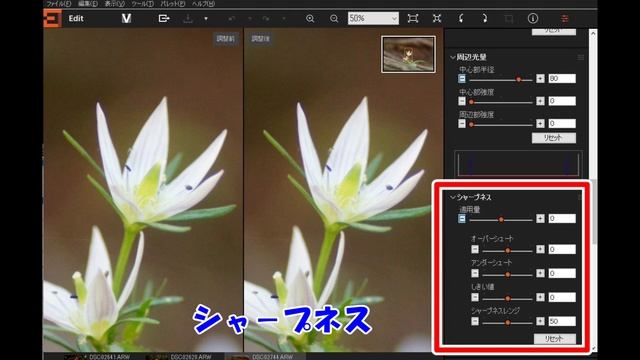Open the 周辺光量 section options menu icon

pos(580,58)
